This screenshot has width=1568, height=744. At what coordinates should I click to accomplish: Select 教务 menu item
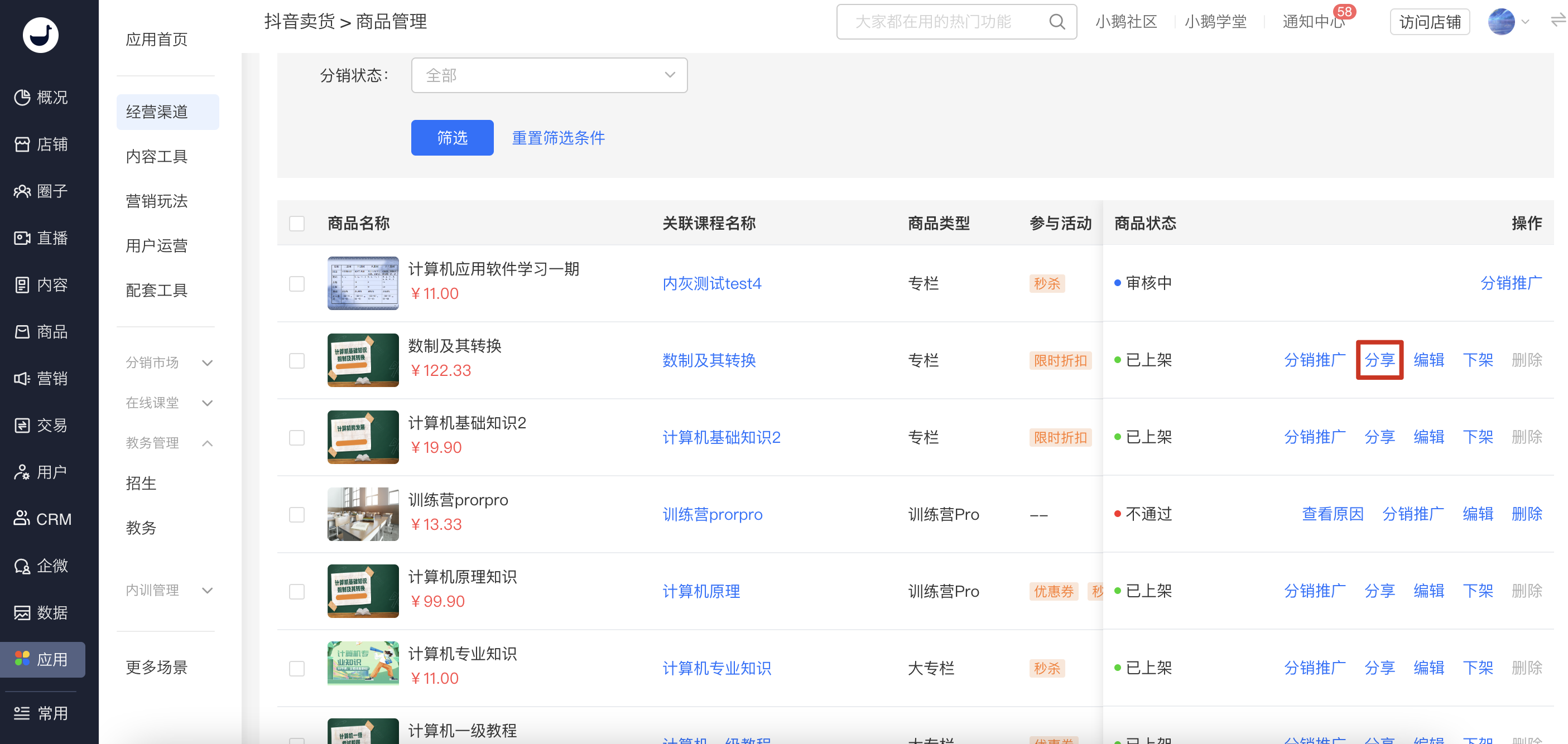click(141, 528)
